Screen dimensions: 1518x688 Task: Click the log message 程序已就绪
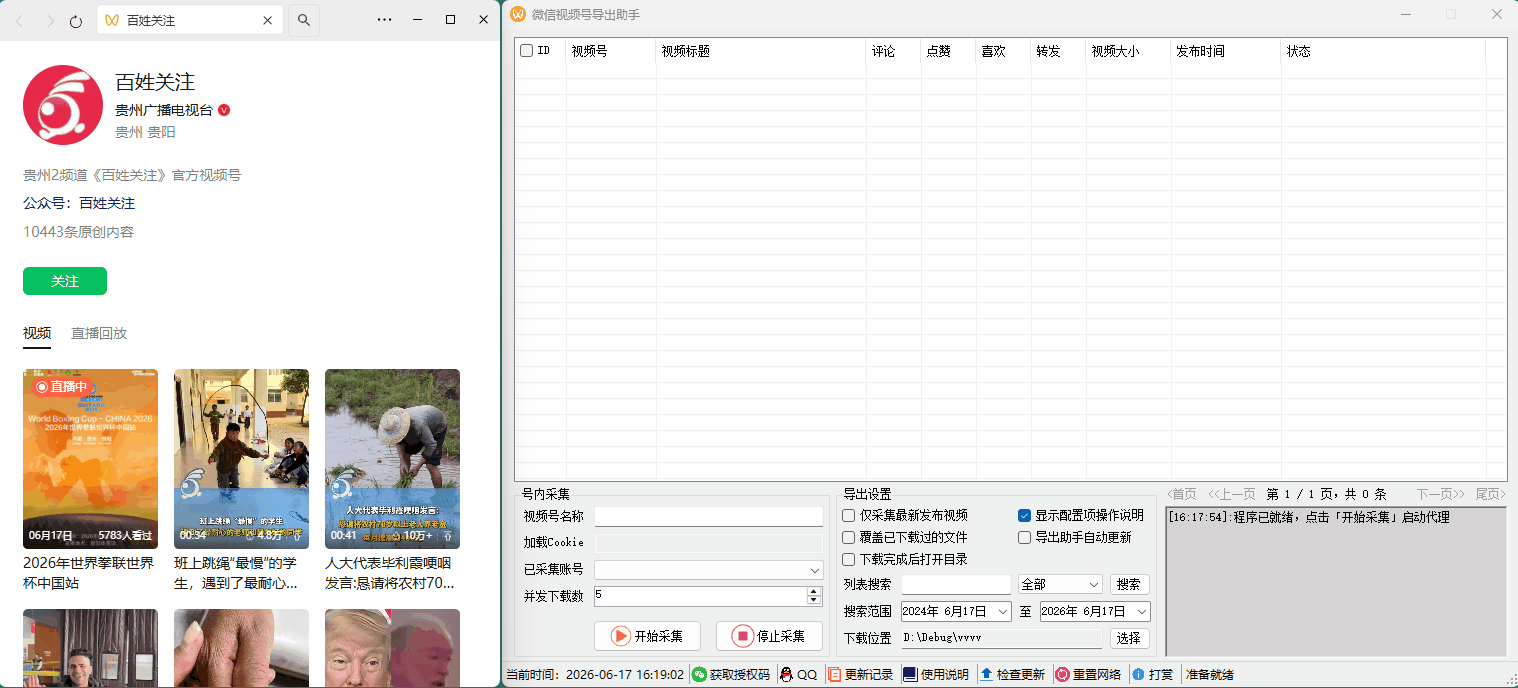pos(1309,517)
